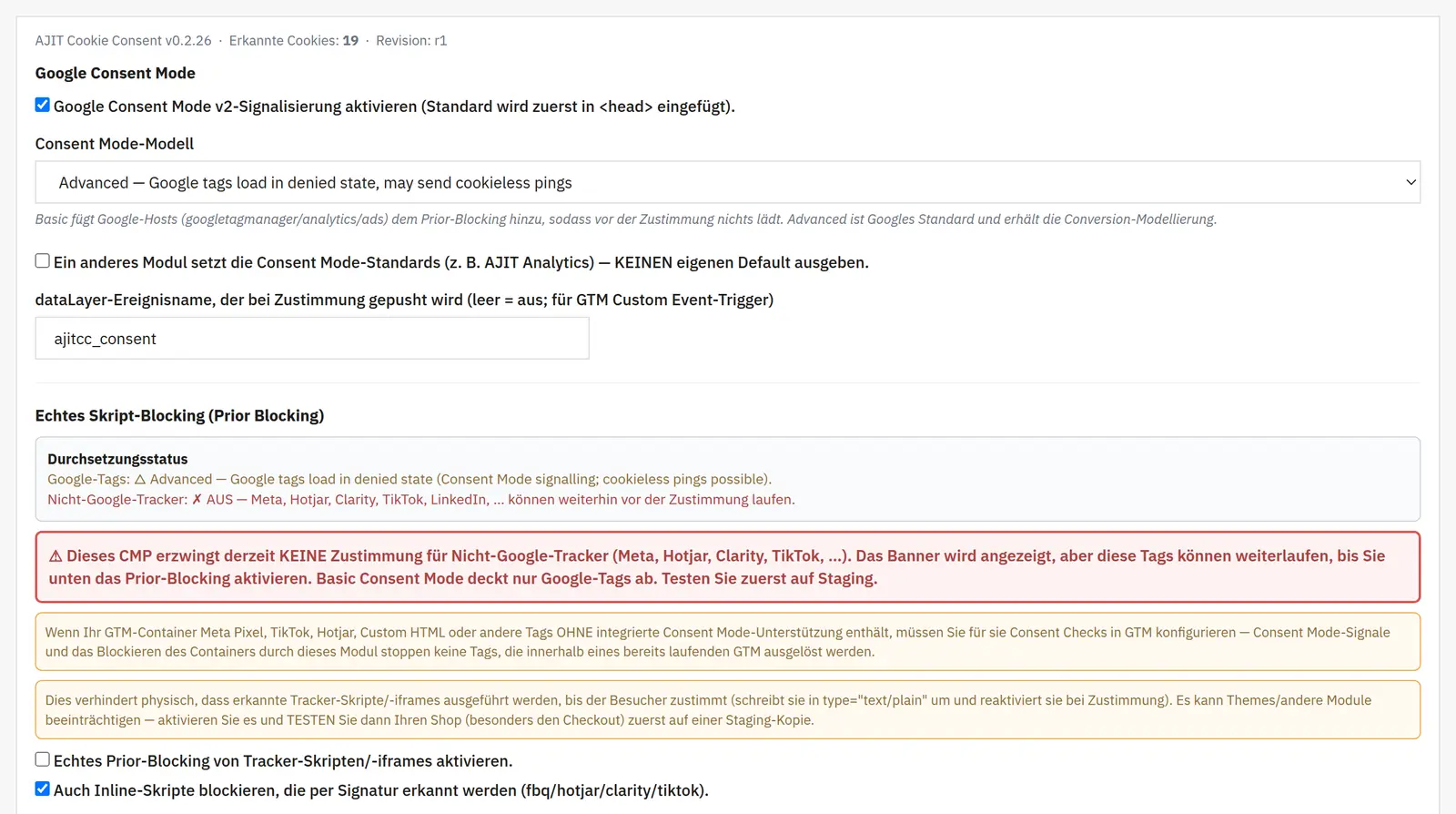Click the hint text starting 'Basic fügt Google-Hosts'

pos(626,219)
